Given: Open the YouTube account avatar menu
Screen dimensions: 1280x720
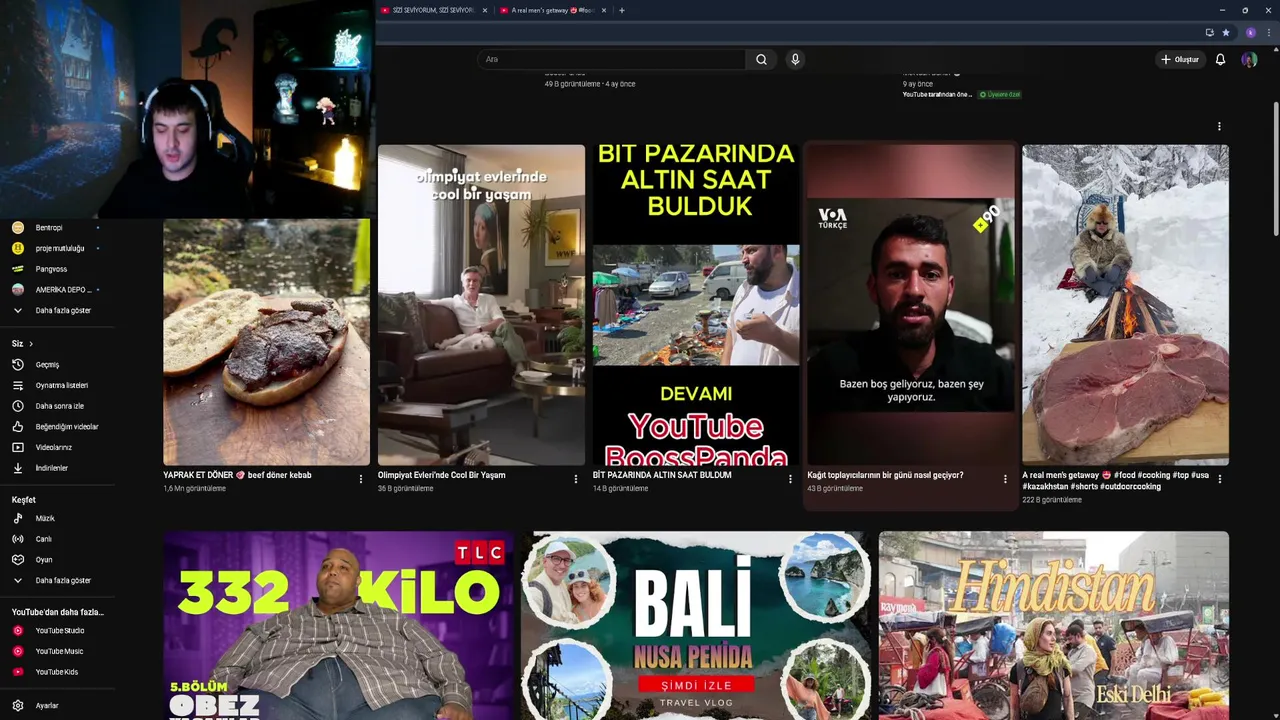Looking at the screenshot, I should [1249, 60].
